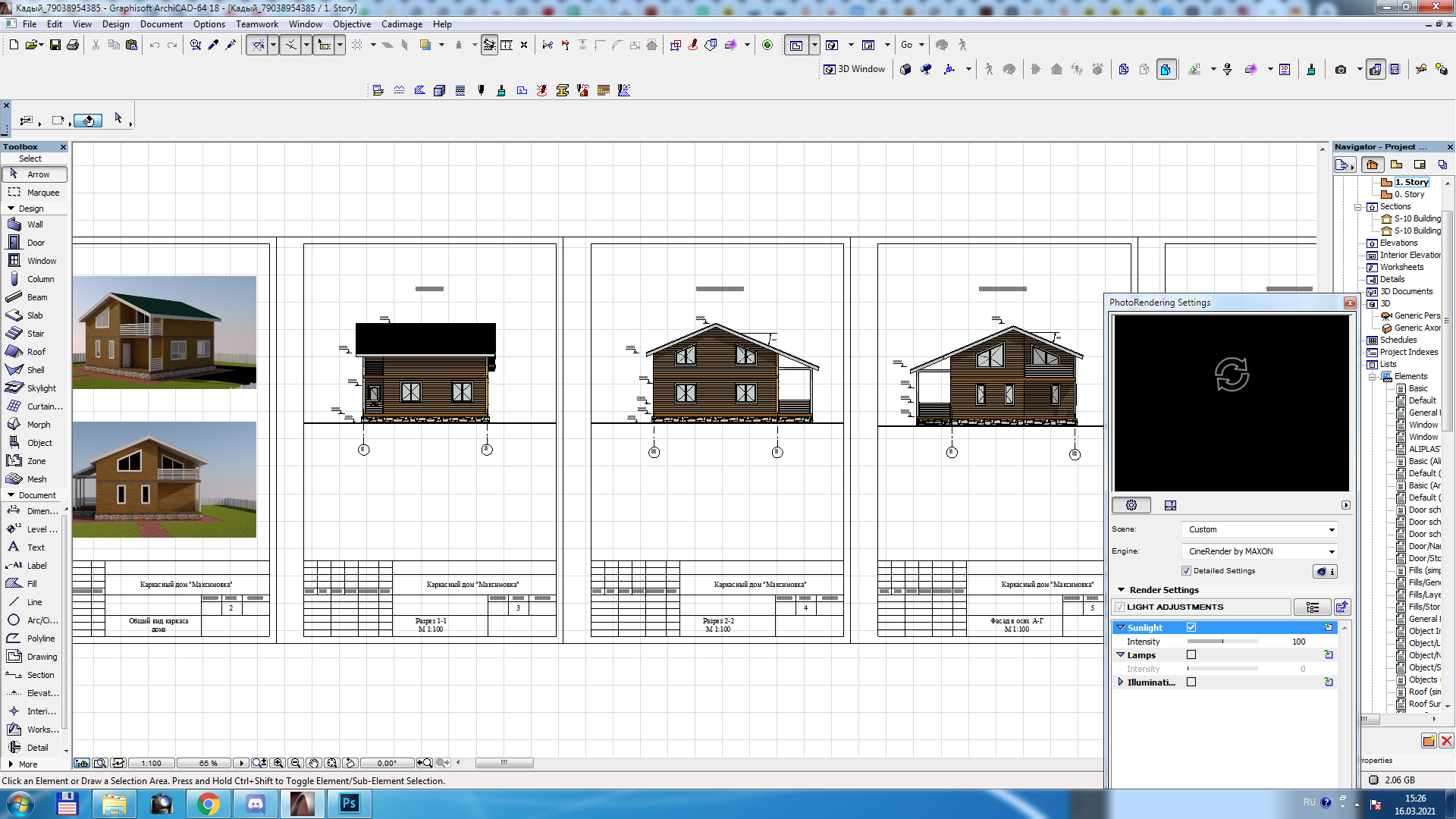Image resolution: width=1456 pixels, height=819 pixels.
Task: Select the Arrow tool in Toolbox
Action: [x=34, y=174]
